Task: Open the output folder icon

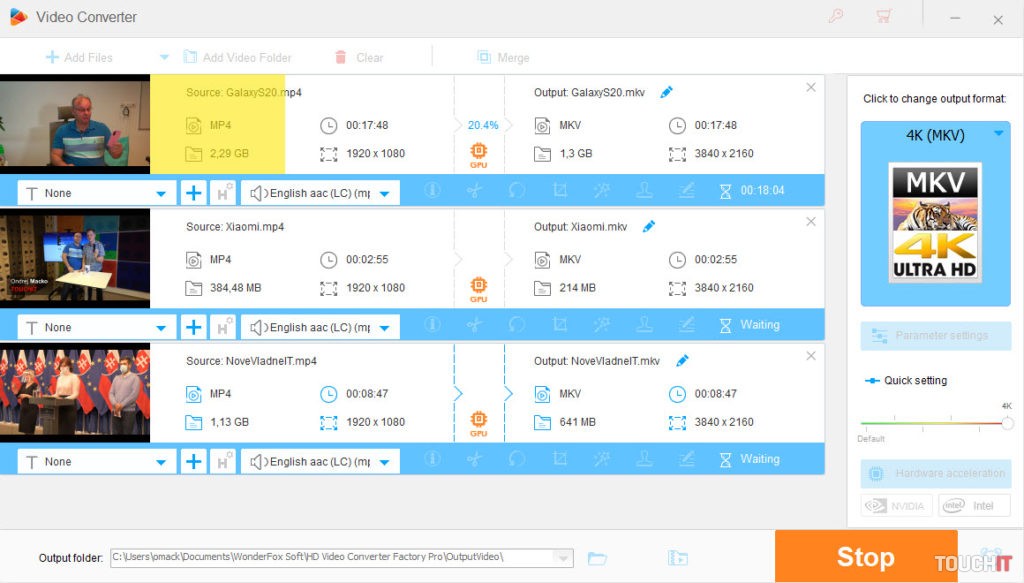Action: 598,558
